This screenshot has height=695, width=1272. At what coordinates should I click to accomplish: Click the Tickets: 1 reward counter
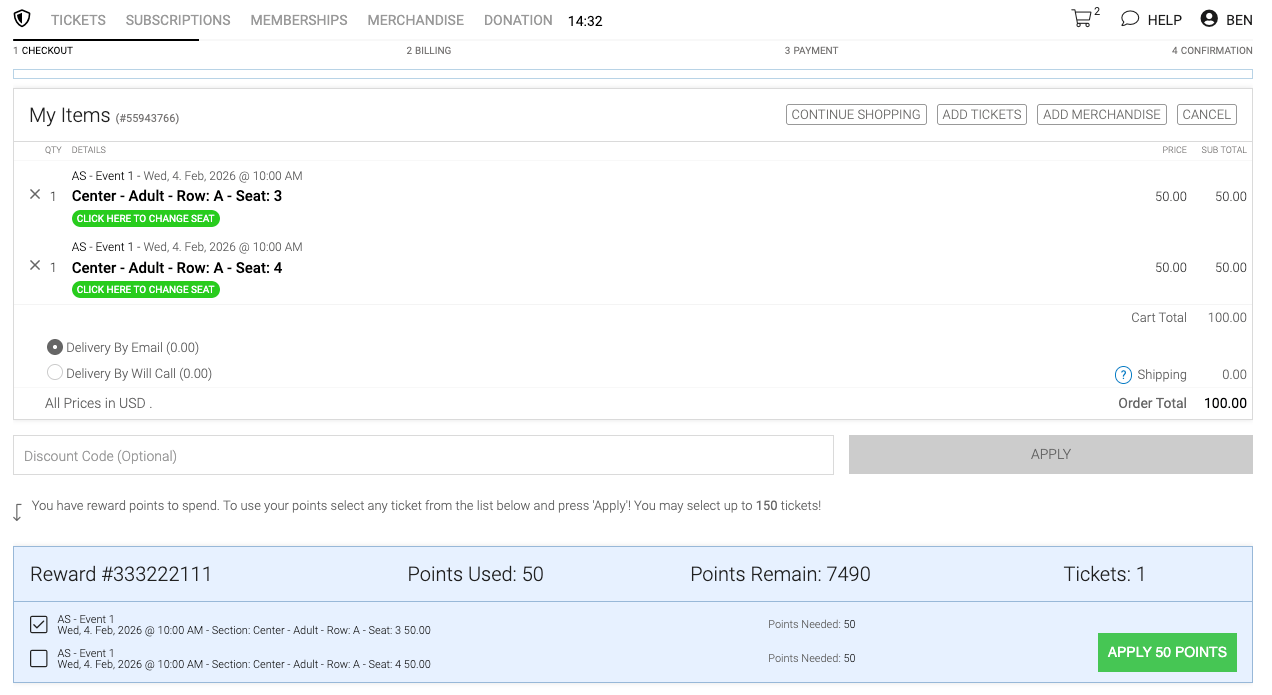[x=1104, y=574]
